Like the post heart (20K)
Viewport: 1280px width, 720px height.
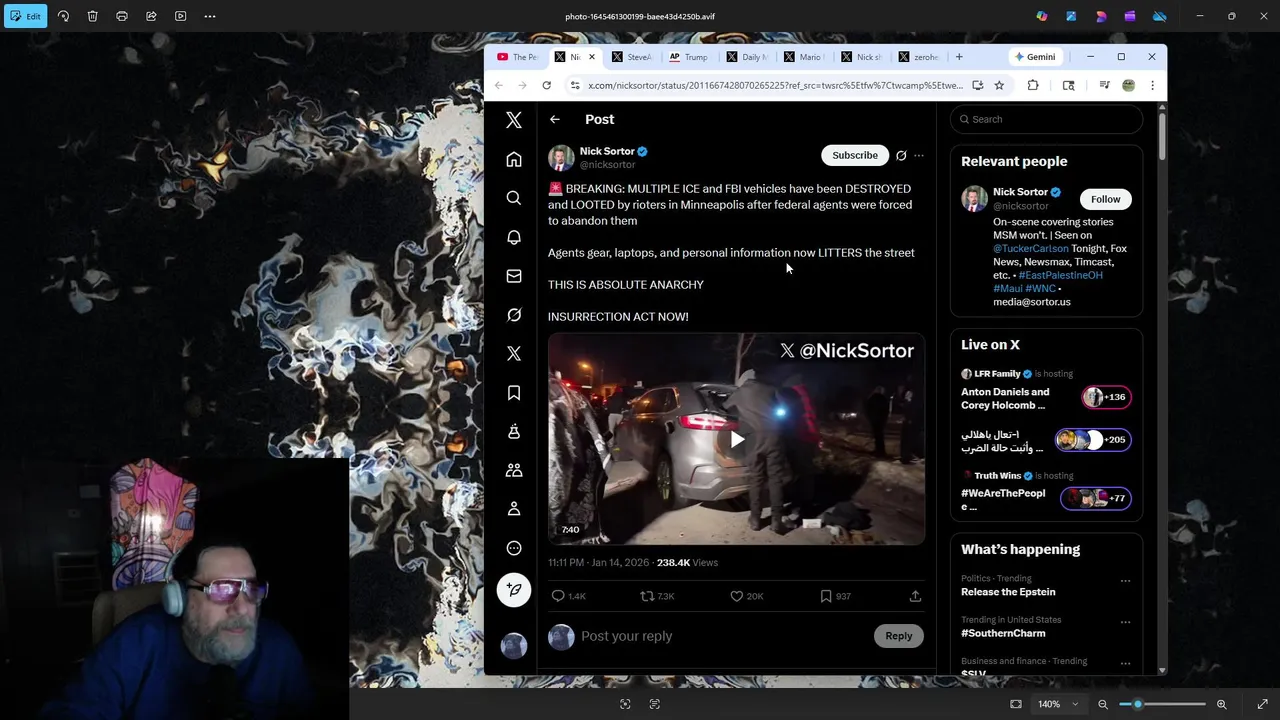coord(747,596)
